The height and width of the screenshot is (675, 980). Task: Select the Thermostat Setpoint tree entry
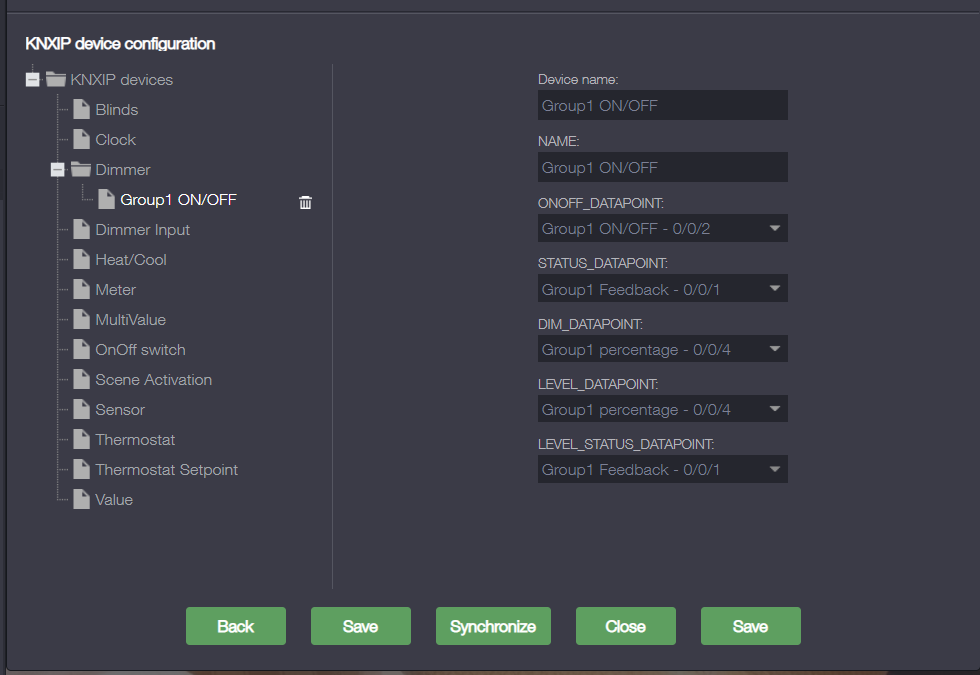pos(166,470)
